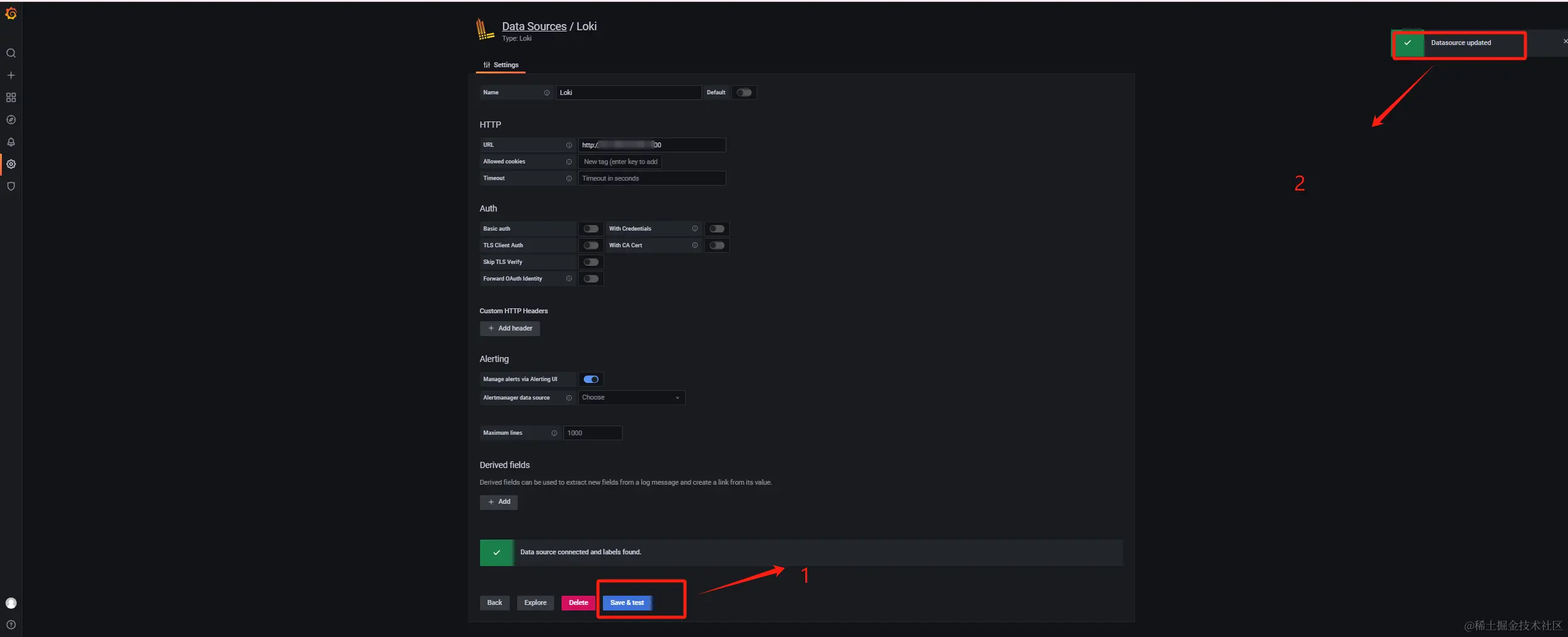Click the Back button
Screen dimensions: 1568x637
[x=495, y=602]
